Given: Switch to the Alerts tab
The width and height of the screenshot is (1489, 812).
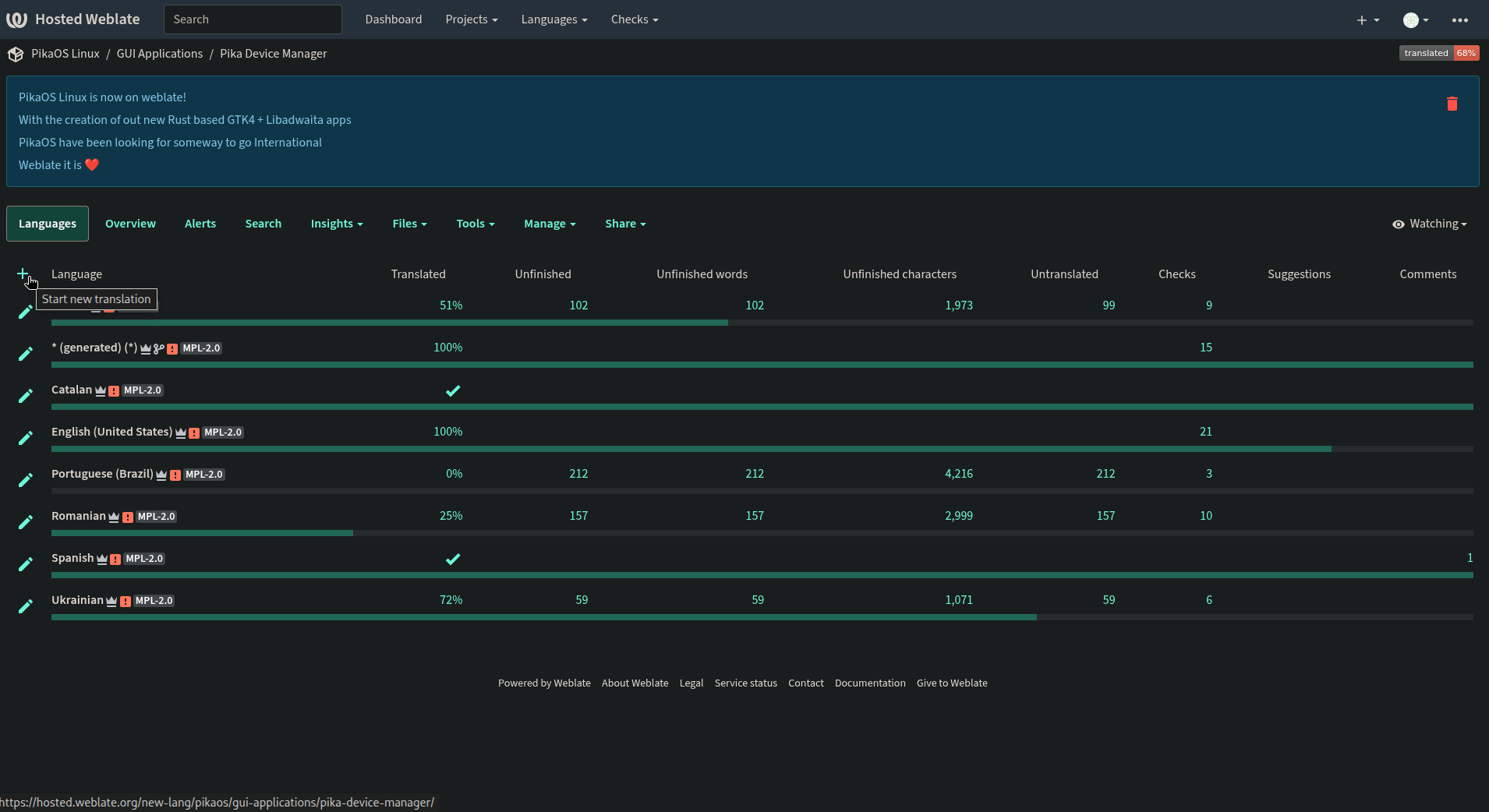Looking at the screenshot, I should (x=200, y=224).
